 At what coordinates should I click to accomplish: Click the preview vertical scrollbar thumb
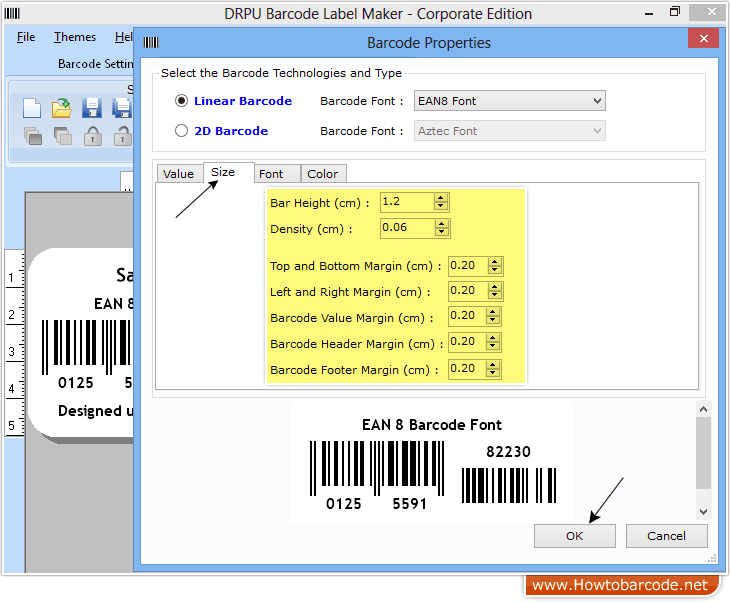click(703, 453)
